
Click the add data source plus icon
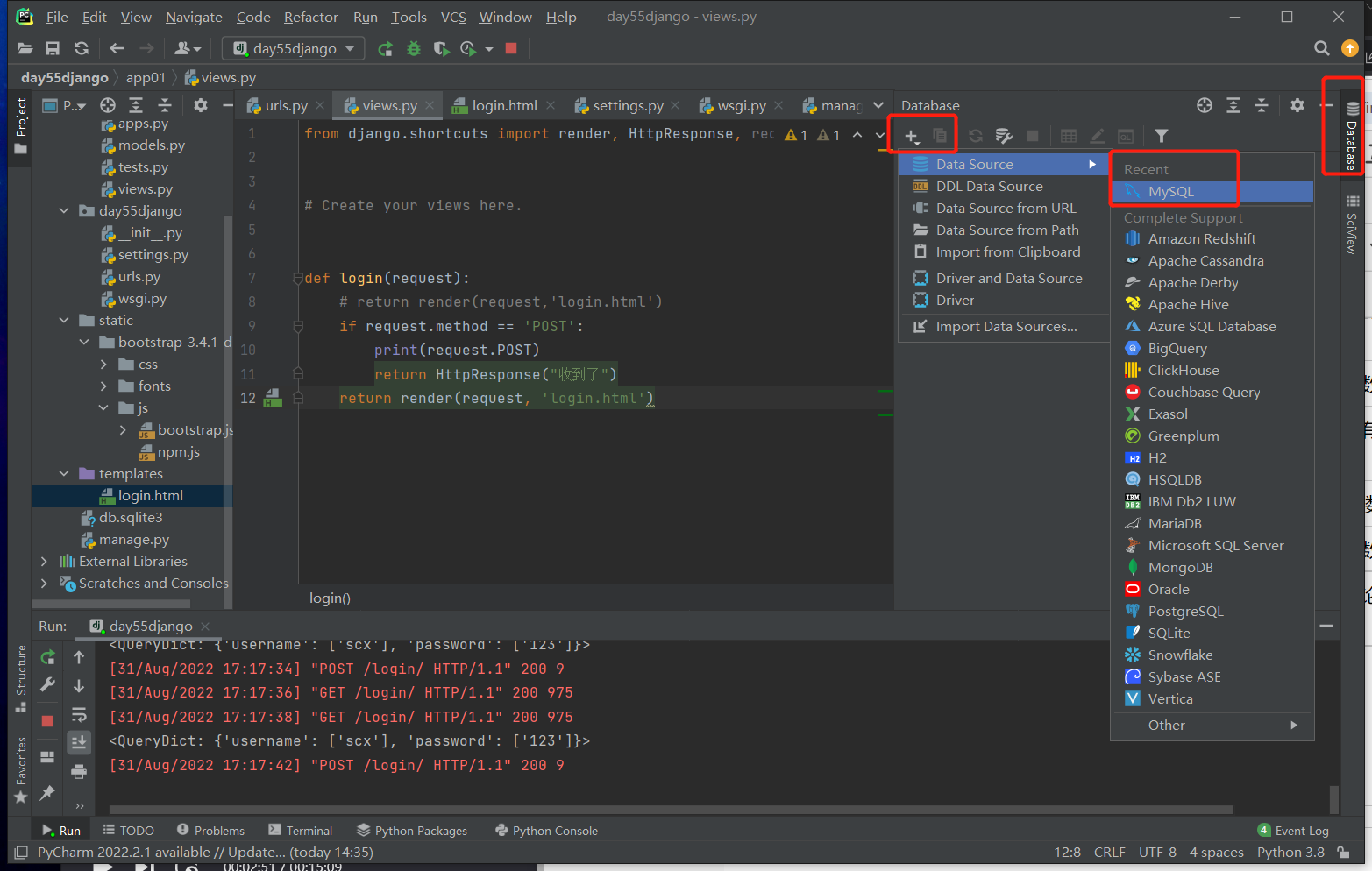pos(912,136)
